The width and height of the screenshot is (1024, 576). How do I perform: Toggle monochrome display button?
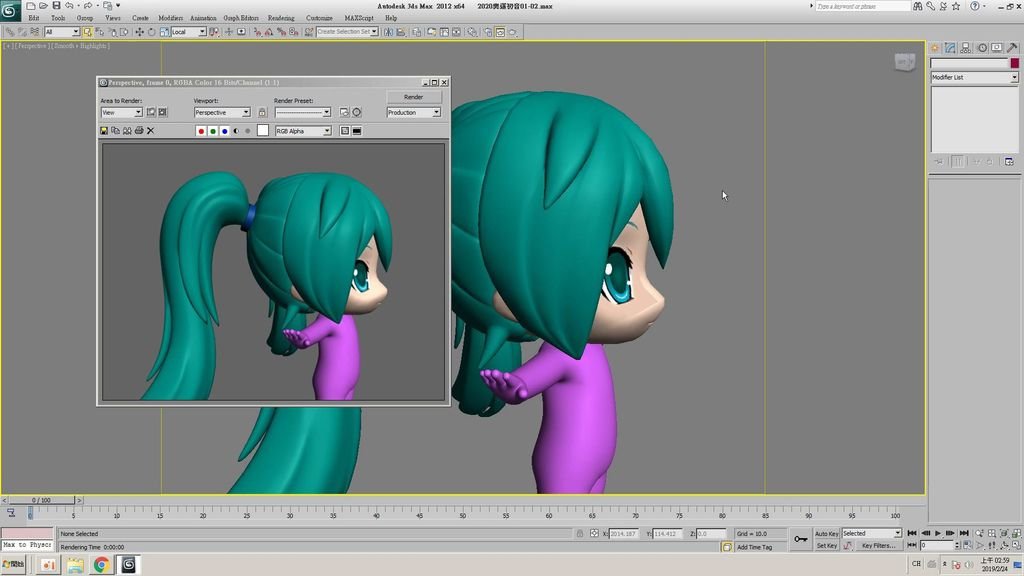[x=248, y=131]
